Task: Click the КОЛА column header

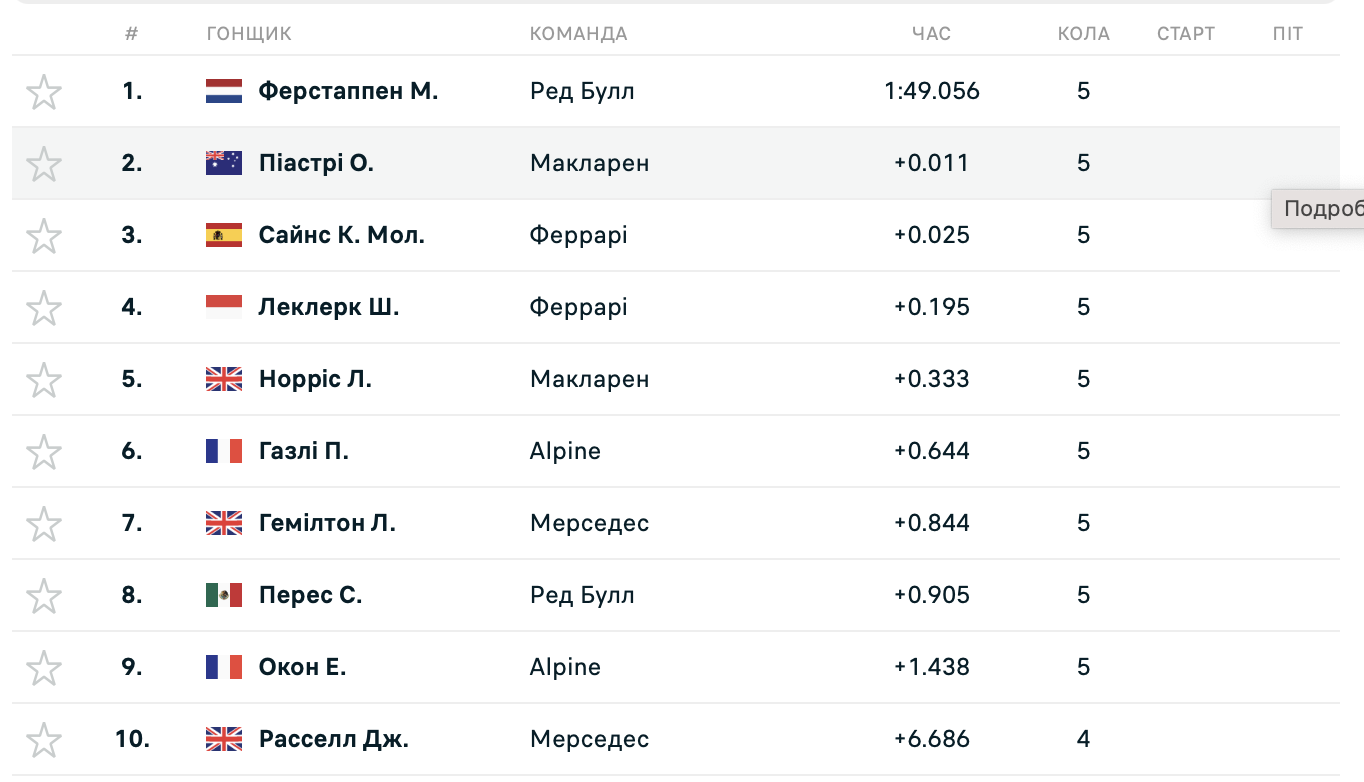Action: pos(1084,33)
